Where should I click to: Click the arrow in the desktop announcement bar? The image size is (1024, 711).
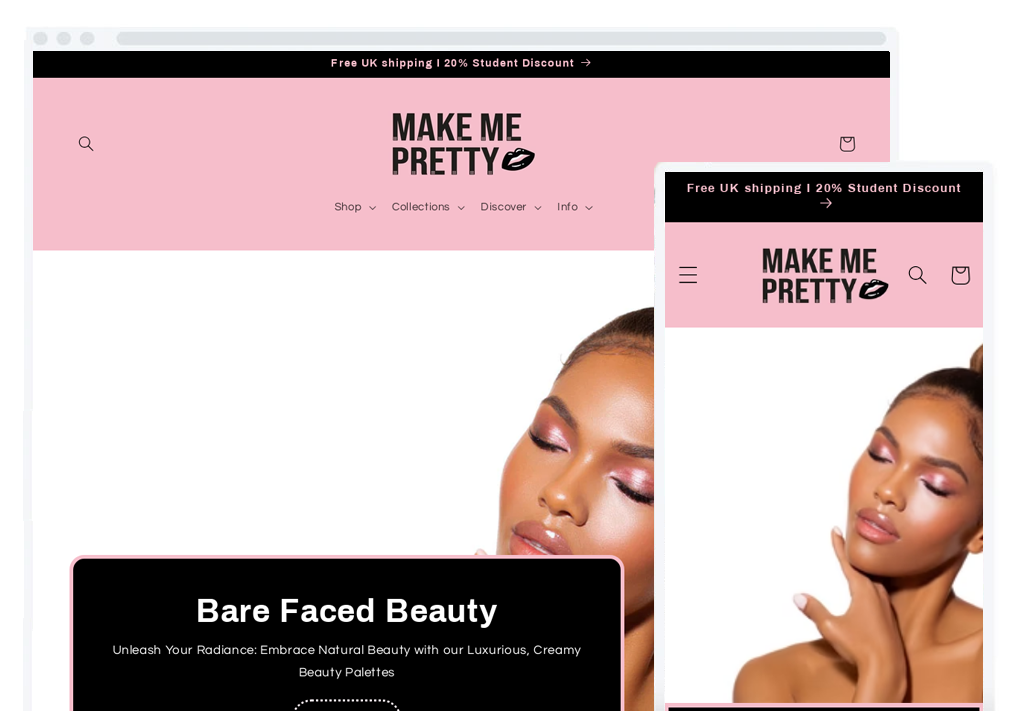coord(586,63)
